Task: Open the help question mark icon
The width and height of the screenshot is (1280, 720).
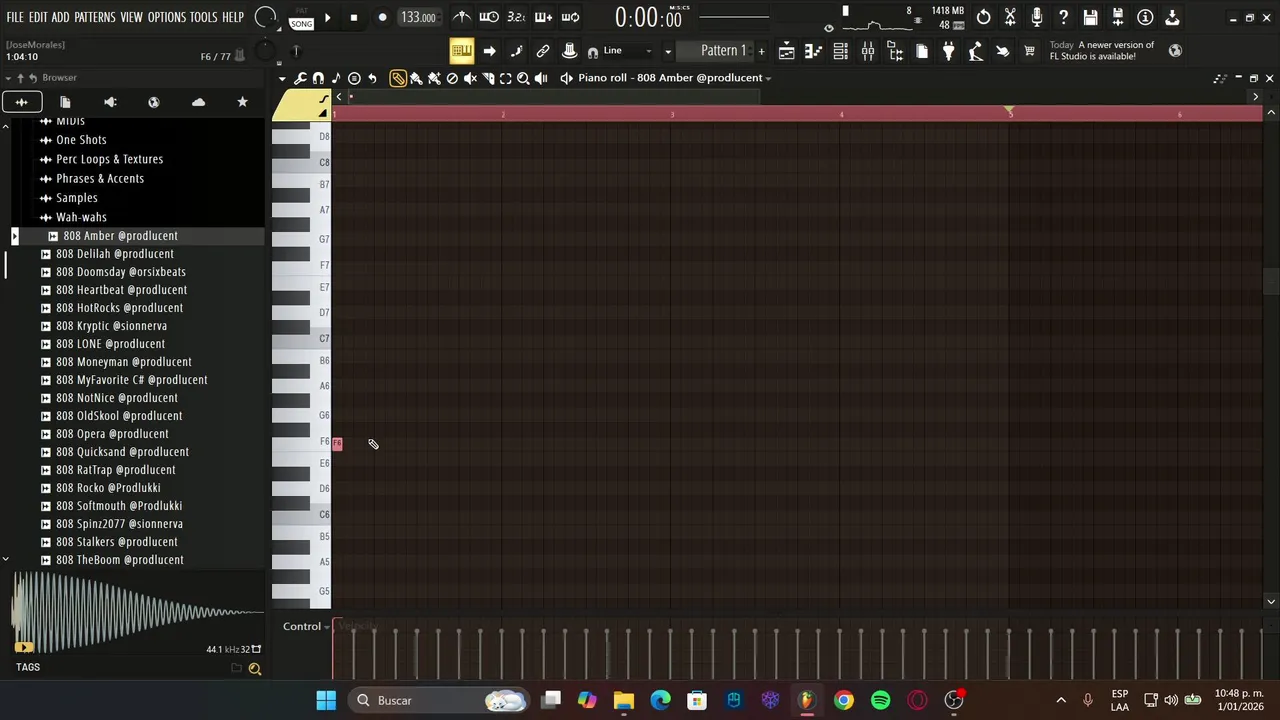Action: tap(1064, 17)
